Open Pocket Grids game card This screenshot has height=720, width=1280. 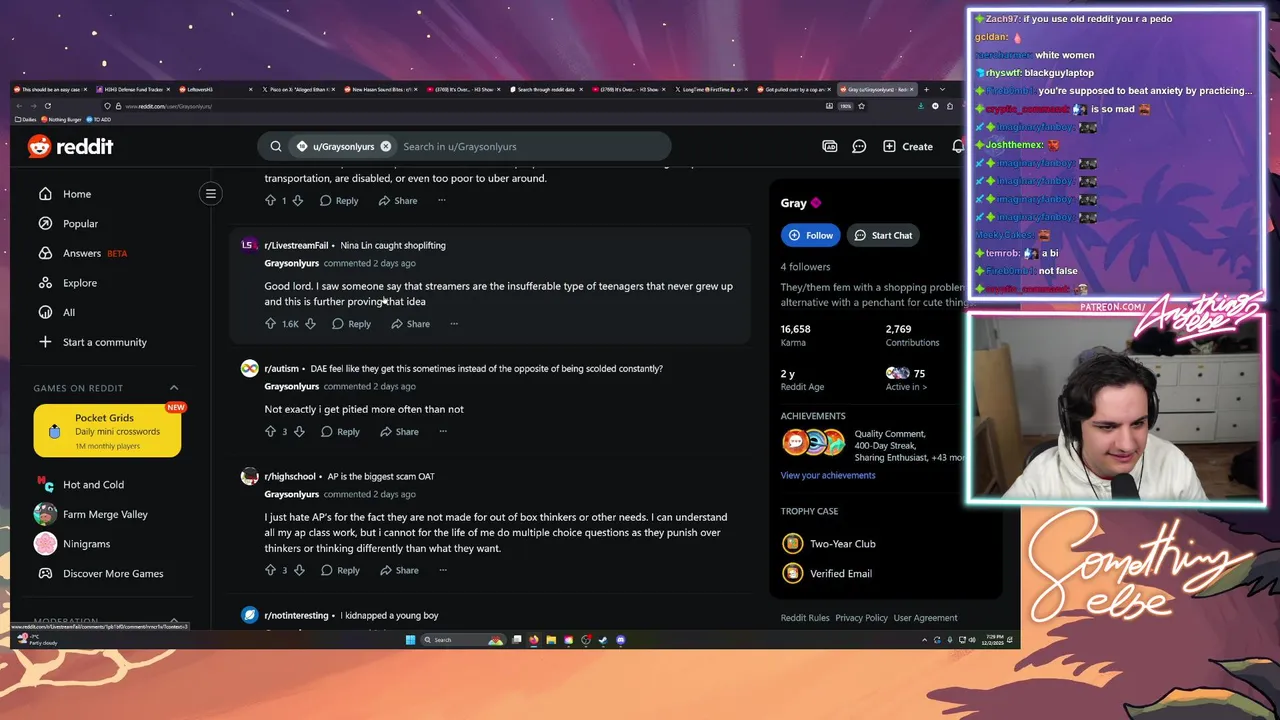(x=107, y=430)
